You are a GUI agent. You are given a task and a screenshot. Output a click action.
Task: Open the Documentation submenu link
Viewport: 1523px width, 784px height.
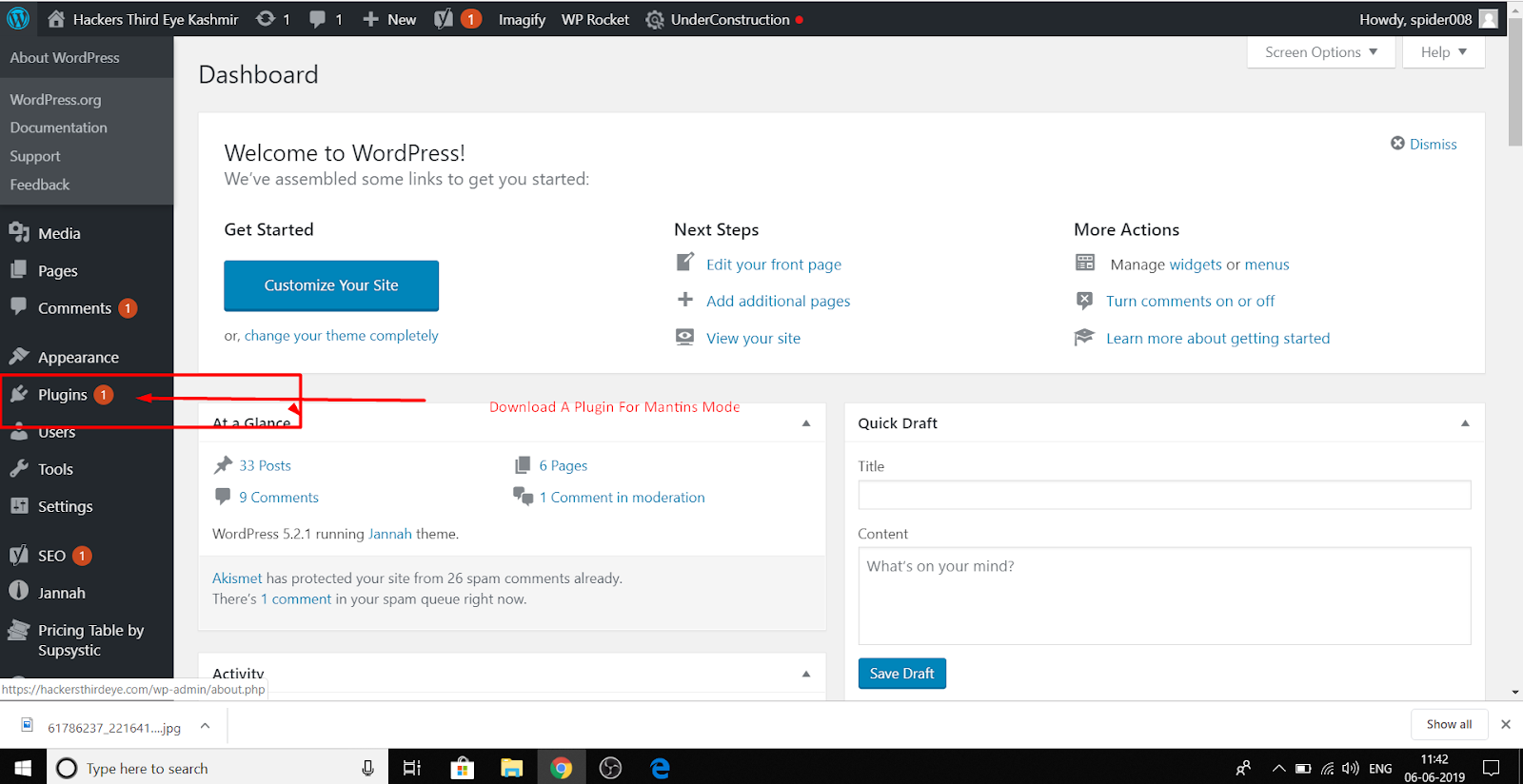pyautogui.click(x=58, y=127)
